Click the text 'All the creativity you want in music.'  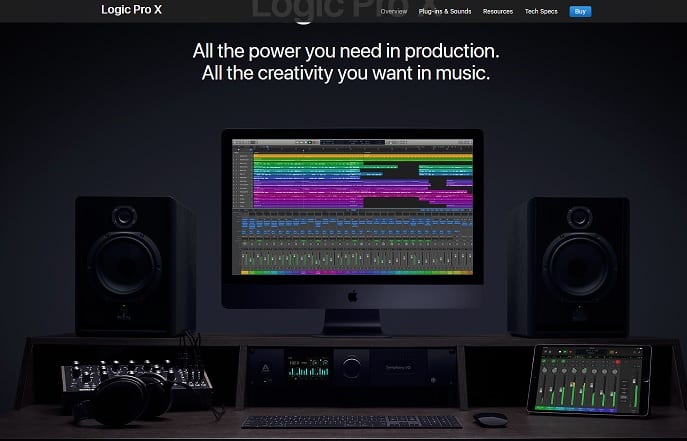coord(346,73)
